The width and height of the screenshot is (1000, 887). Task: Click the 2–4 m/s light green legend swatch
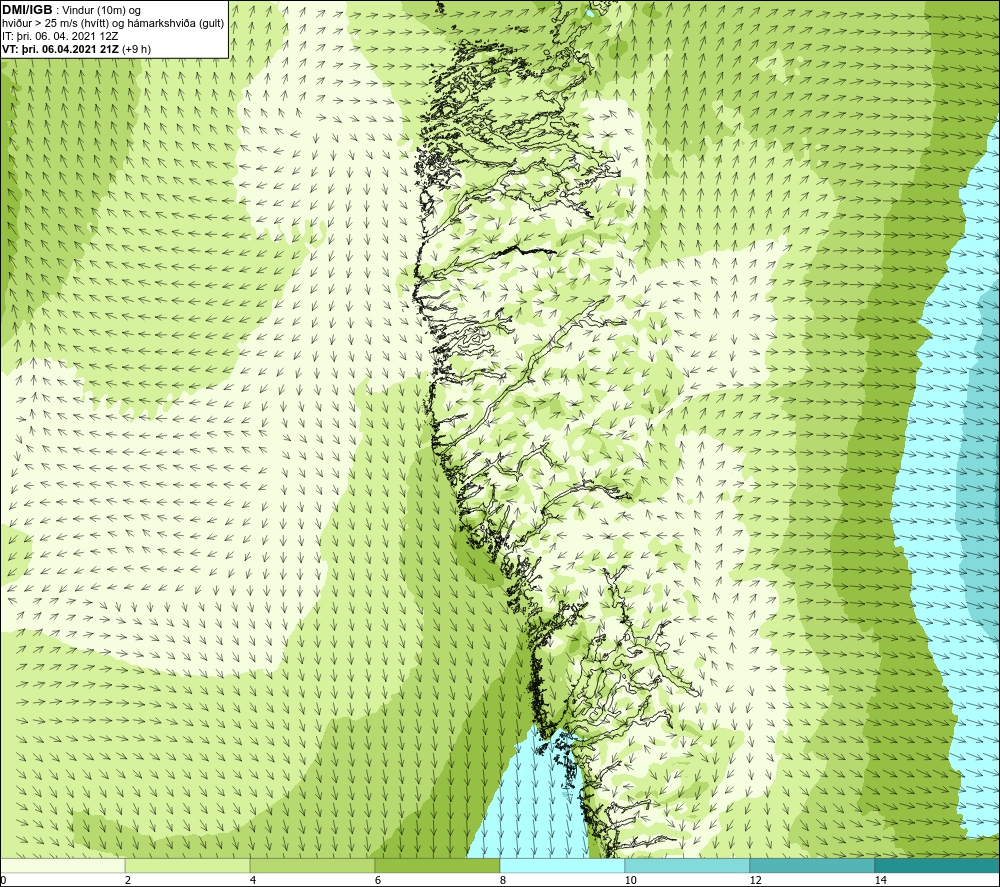pos(188,865)
